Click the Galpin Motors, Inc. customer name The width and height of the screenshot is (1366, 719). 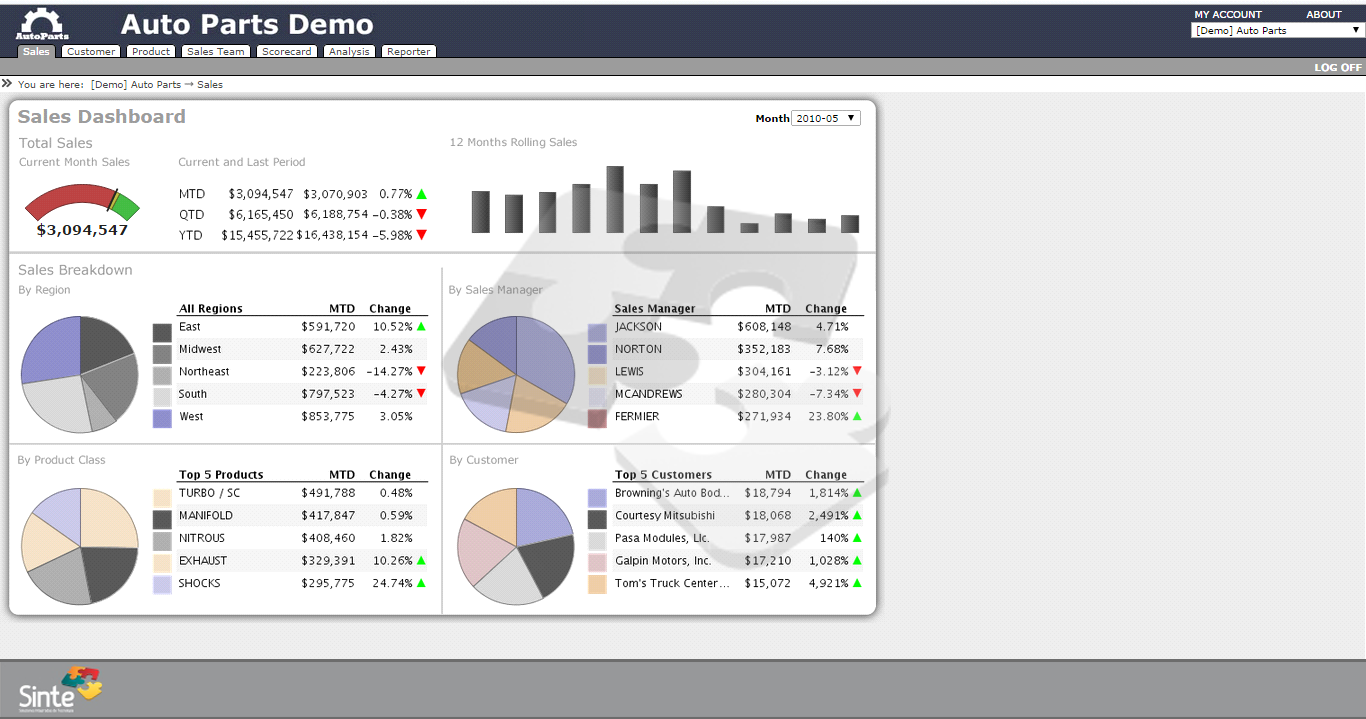pyautogui.click(x=663, y=561)
